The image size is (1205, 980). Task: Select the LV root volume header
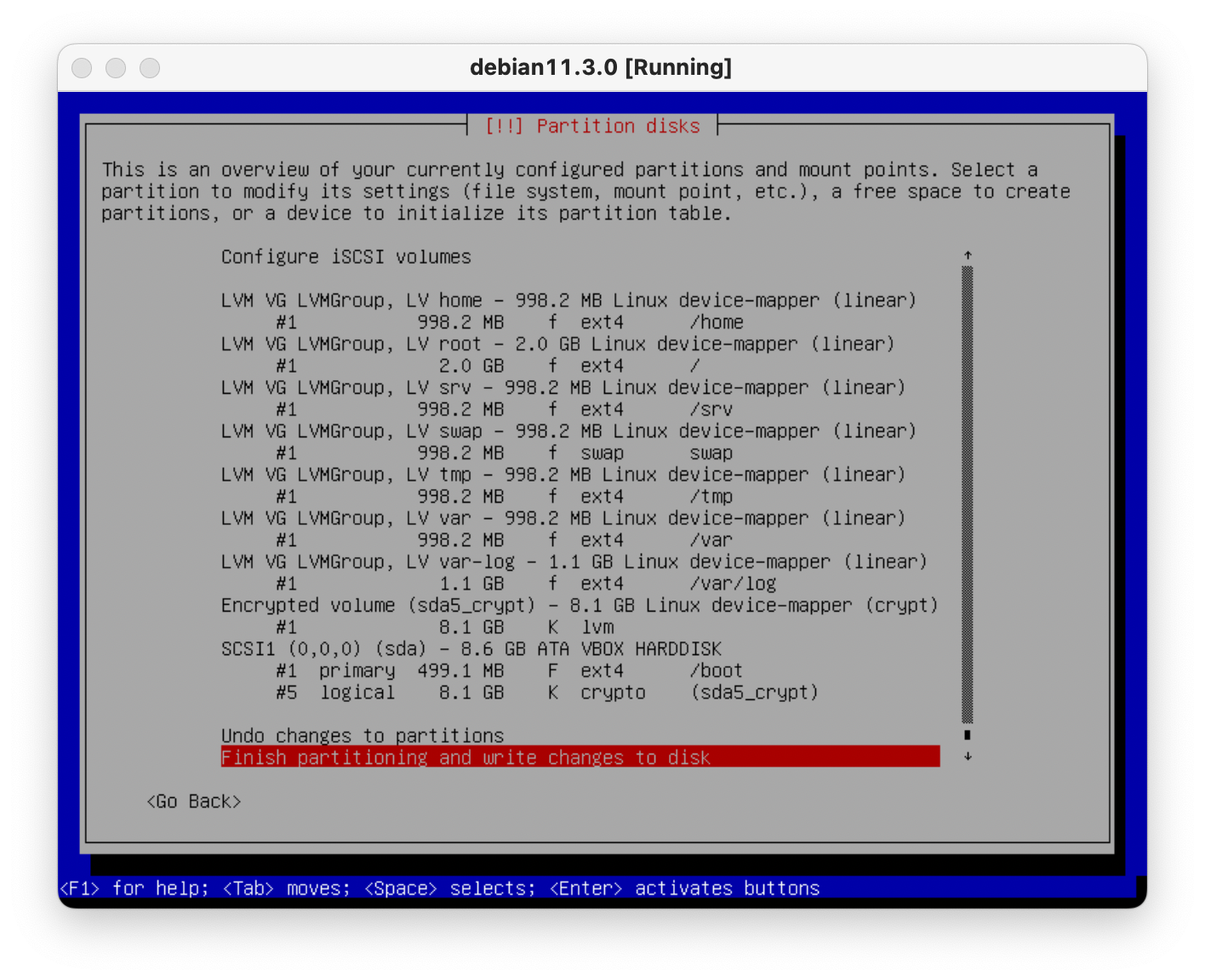tap(557, 344)
